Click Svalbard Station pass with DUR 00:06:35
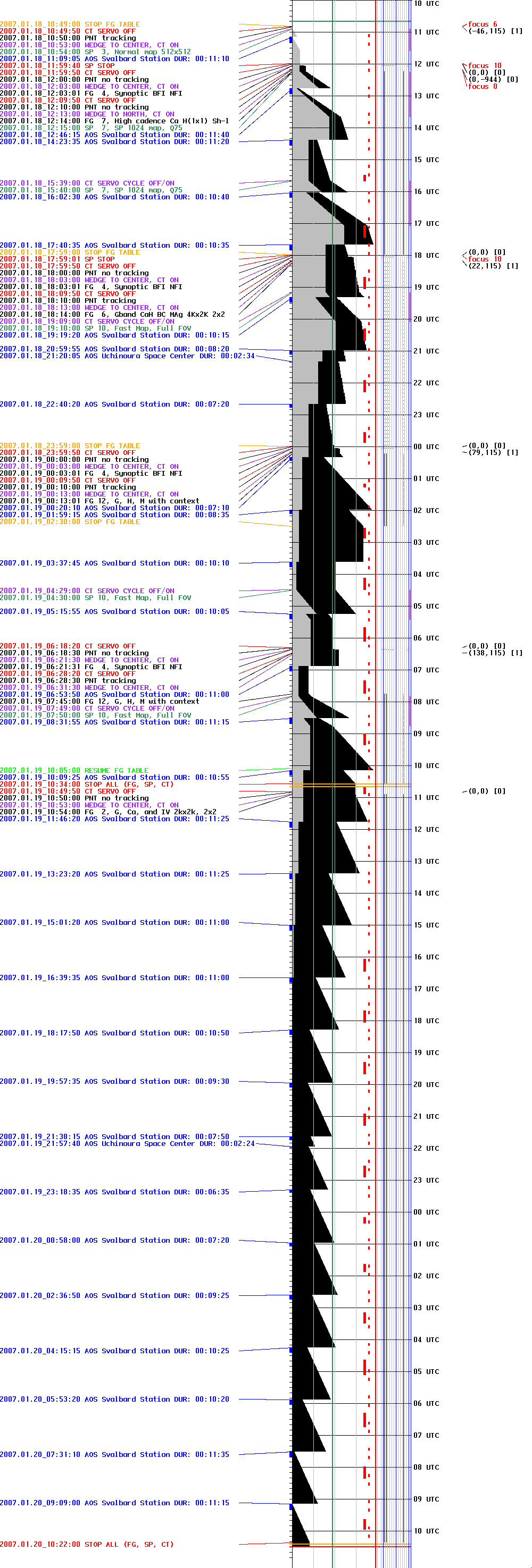 tap(114, 1192)
